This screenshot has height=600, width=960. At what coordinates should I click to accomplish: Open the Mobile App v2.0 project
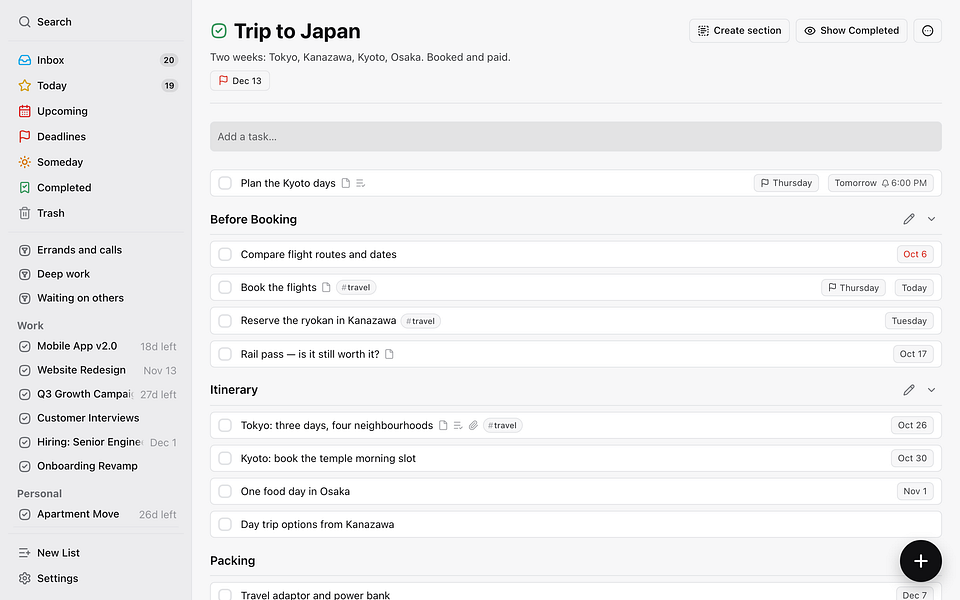[x=96, y=346]
